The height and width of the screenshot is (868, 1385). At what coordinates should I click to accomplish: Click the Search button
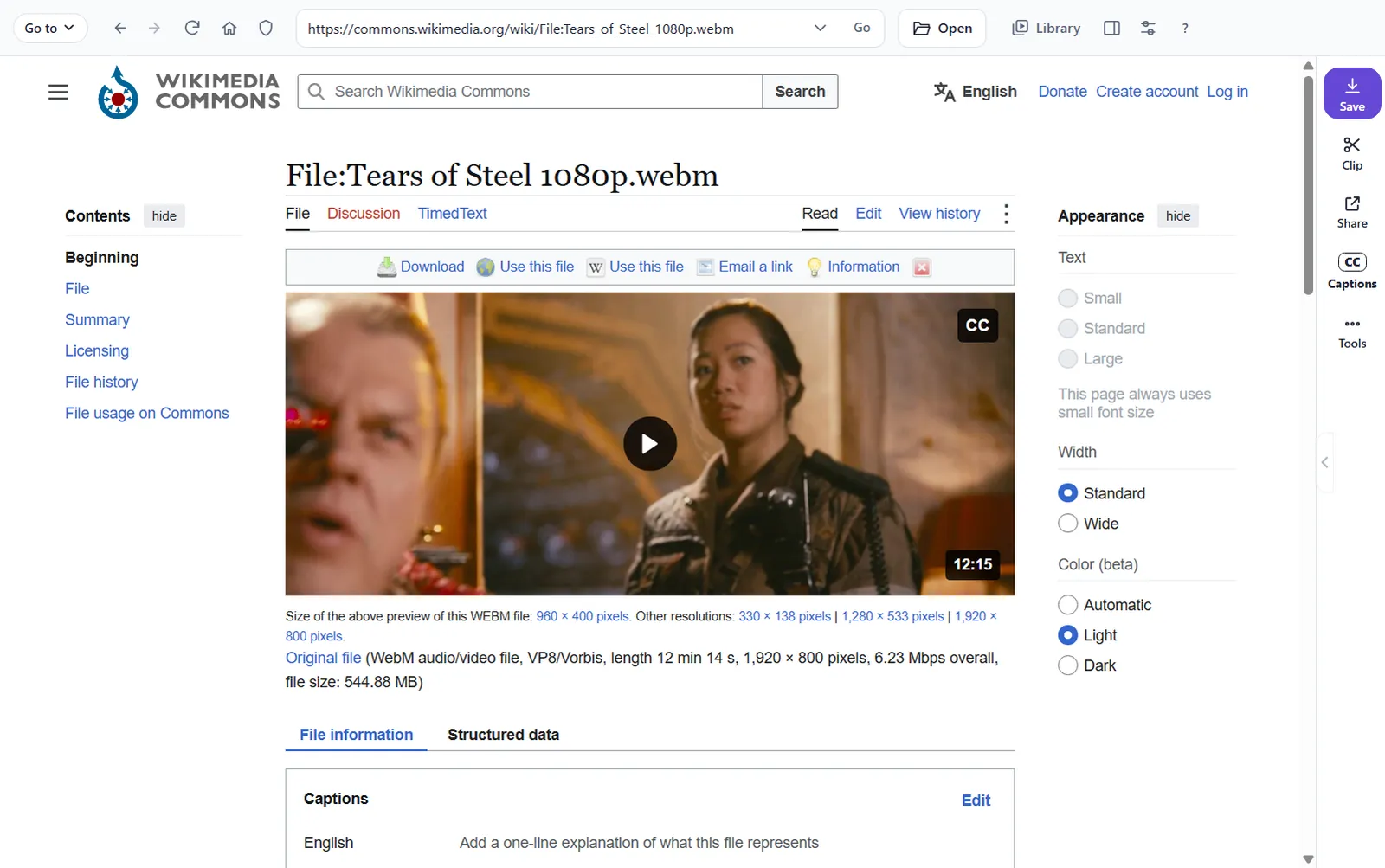(800, 92)
